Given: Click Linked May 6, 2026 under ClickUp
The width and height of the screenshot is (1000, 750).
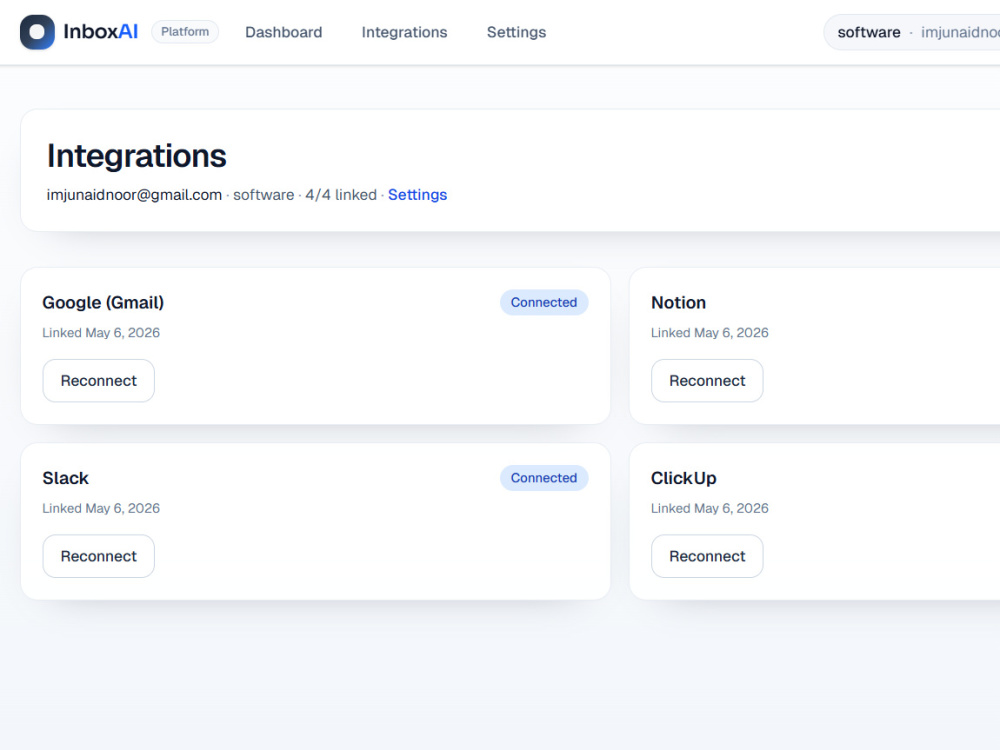Looking at the screenshot, I should (x=710, y=508).
